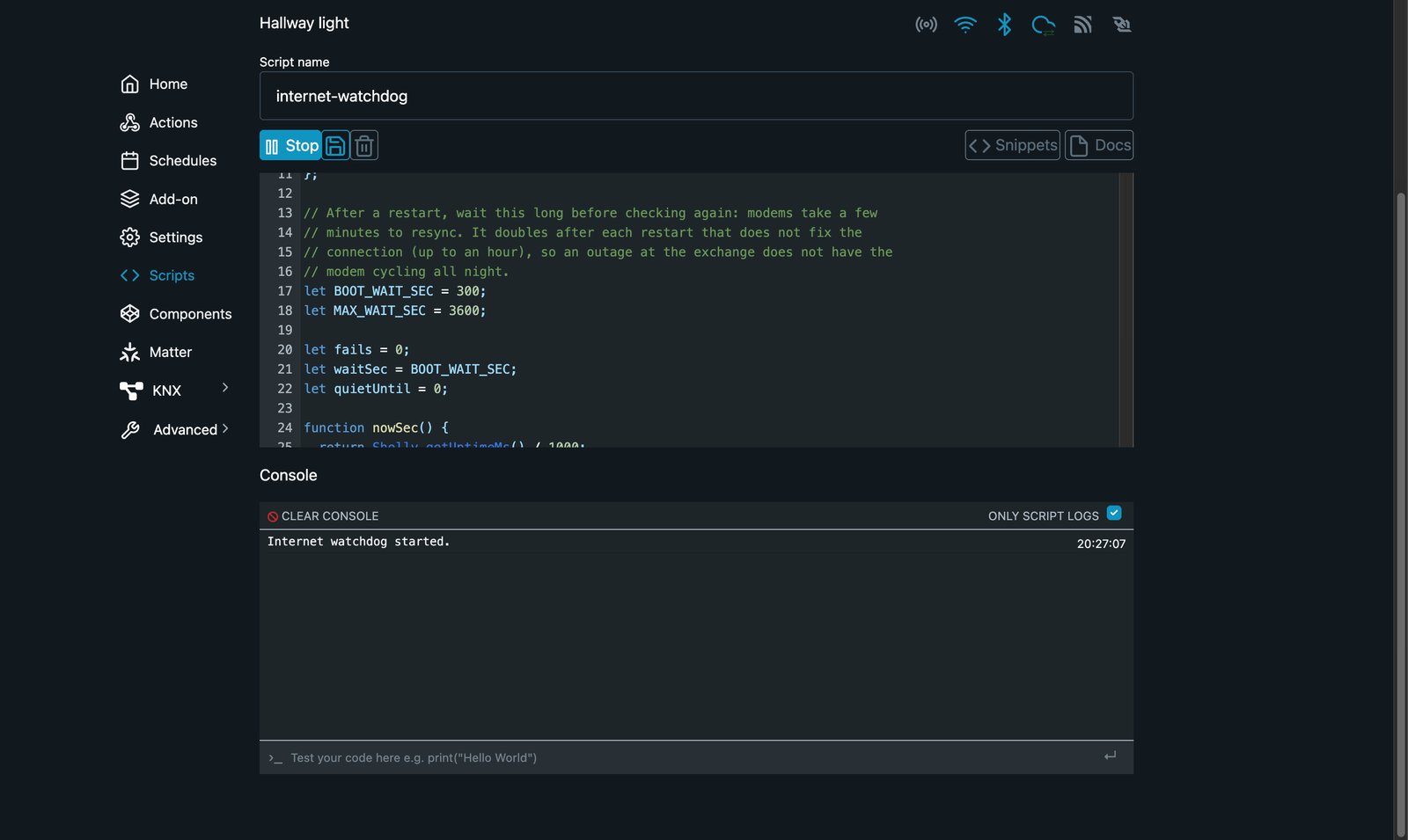
Task: Click the KNX sidebar item
Action: point(166,391)
